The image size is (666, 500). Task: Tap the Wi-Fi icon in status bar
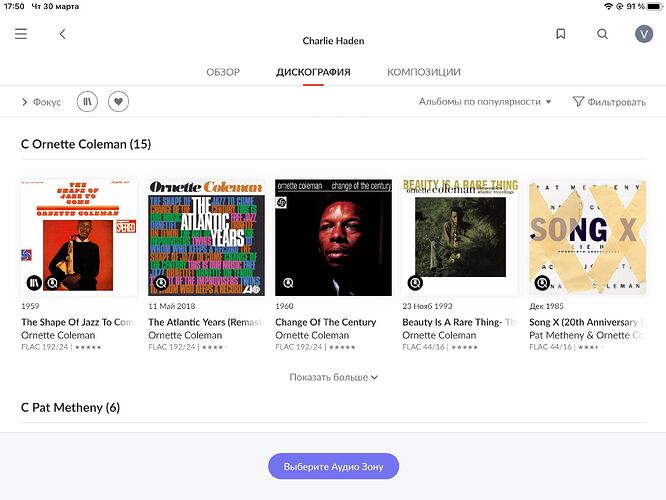[x=609, y=6]
